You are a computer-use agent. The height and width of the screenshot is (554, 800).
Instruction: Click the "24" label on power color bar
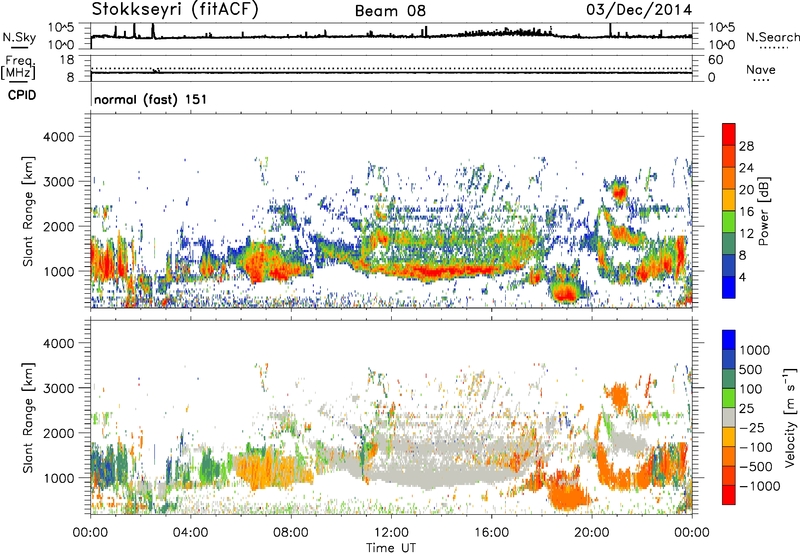tap(746, 168)
